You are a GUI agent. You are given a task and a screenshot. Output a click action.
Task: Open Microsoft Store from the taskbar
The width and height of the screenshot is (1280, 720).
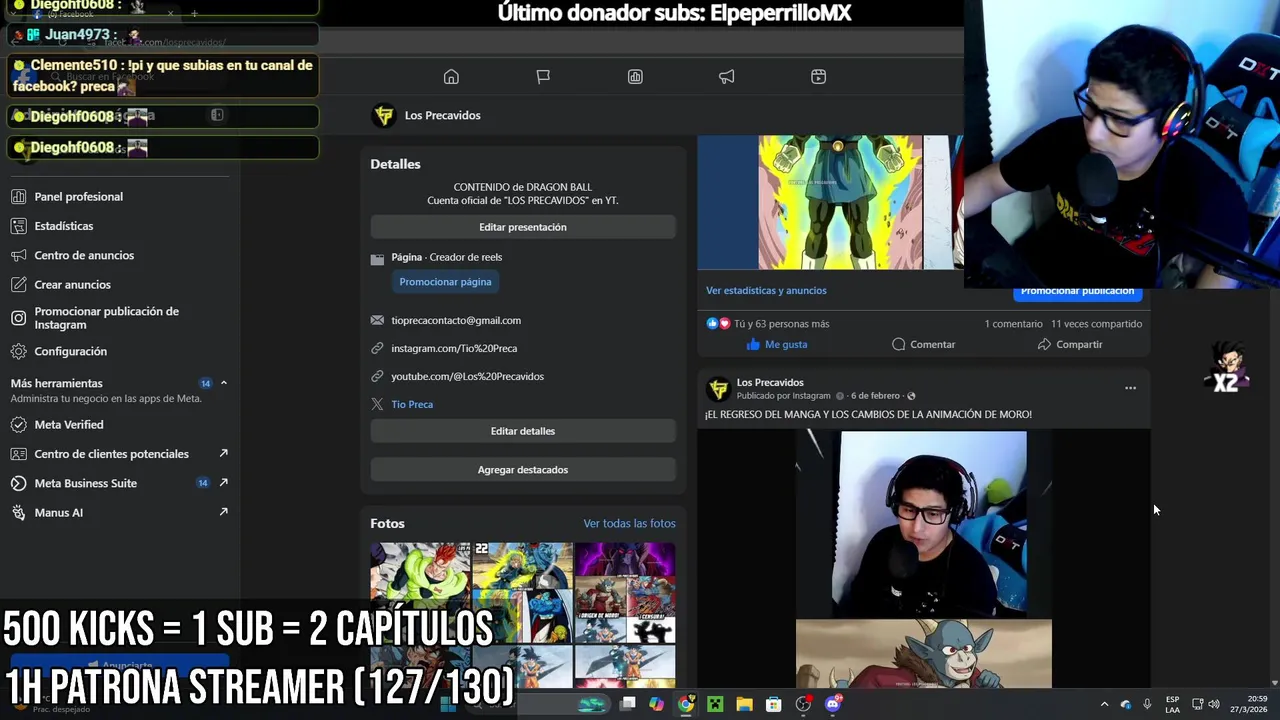(773, 704)
